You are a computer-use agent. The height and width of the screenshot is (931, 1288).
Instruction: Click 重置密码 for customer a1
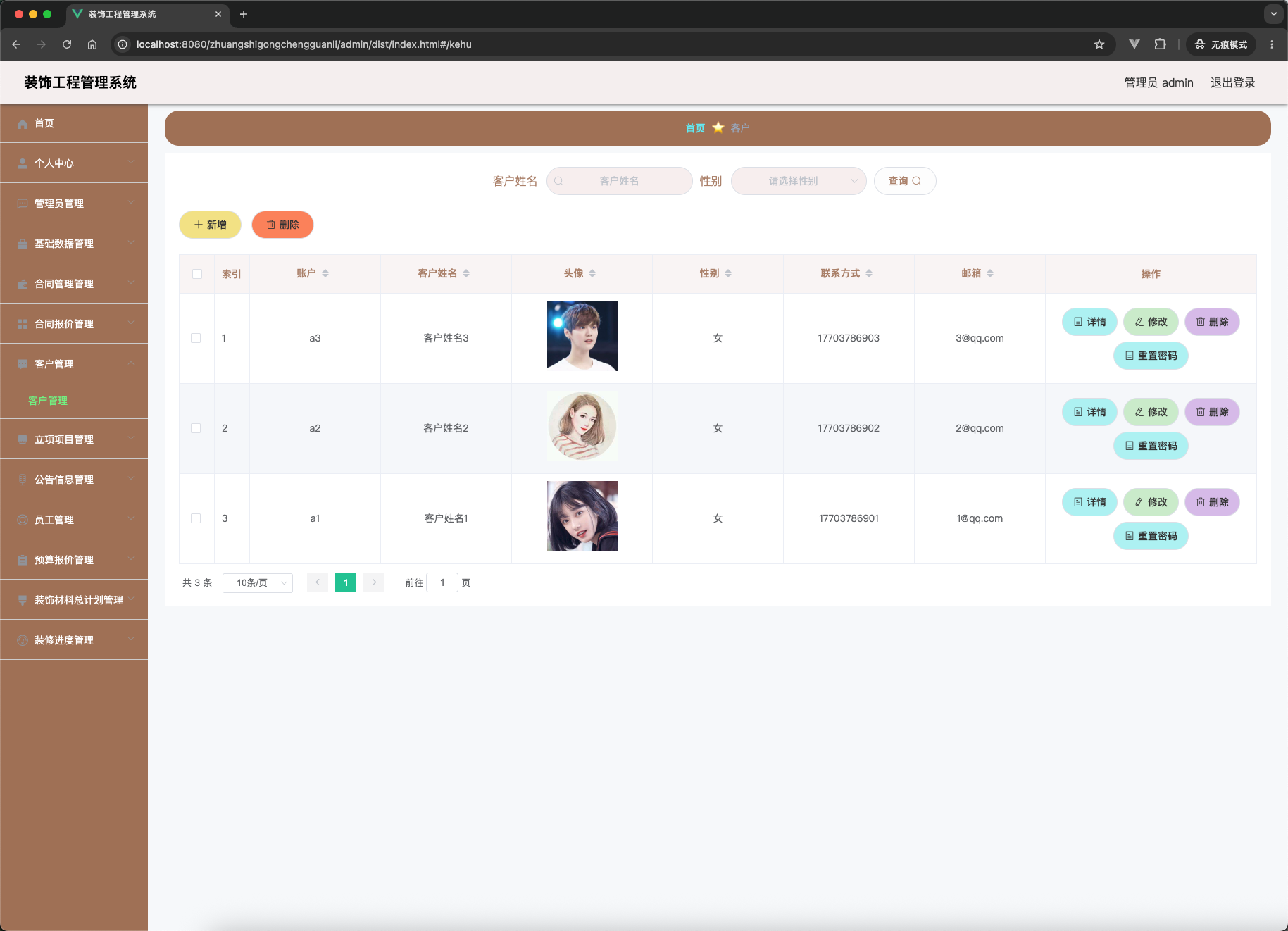coord(1151,536)
